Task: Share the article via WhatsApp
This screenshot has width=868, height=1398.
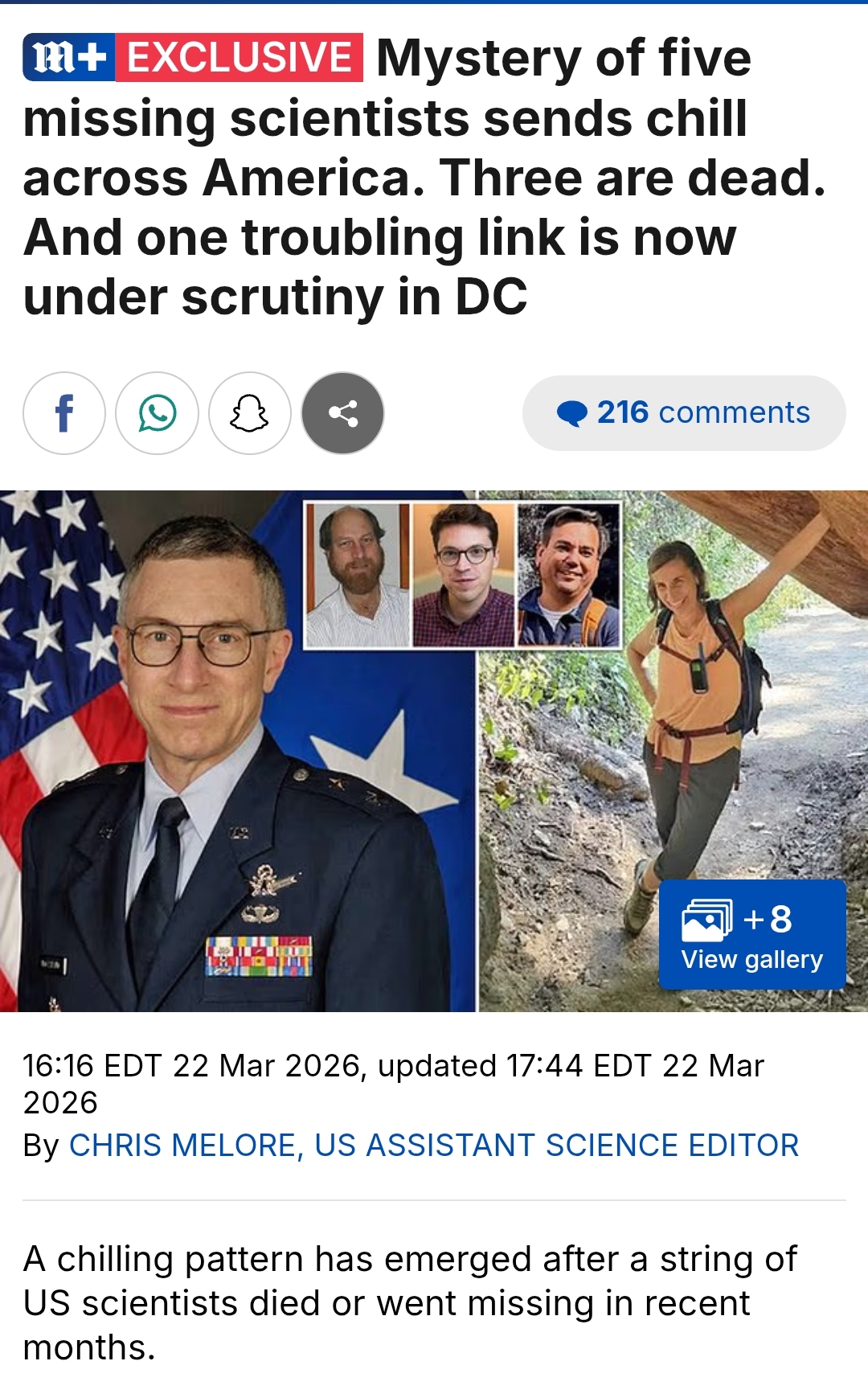Action: (x=157, y=413)
